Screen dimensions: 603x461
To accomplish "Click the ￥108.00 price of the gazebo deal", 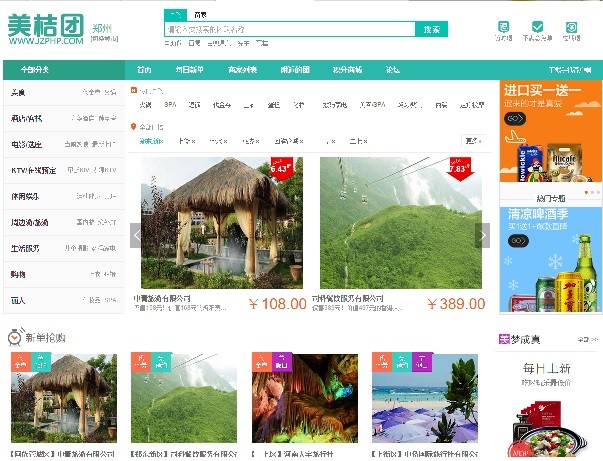I will [278, 304].
